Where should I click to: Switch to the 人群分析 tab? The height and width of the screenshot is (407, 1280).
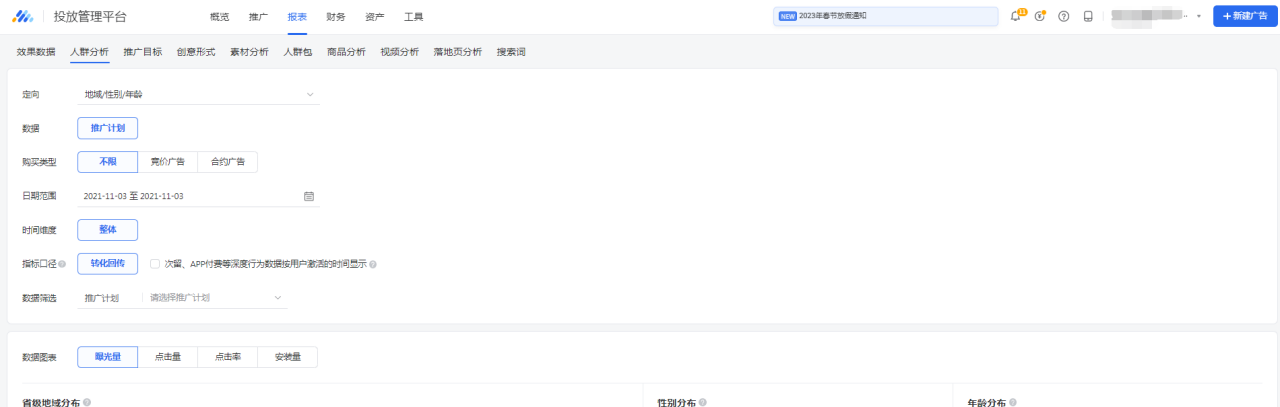(x=89, y=51)
